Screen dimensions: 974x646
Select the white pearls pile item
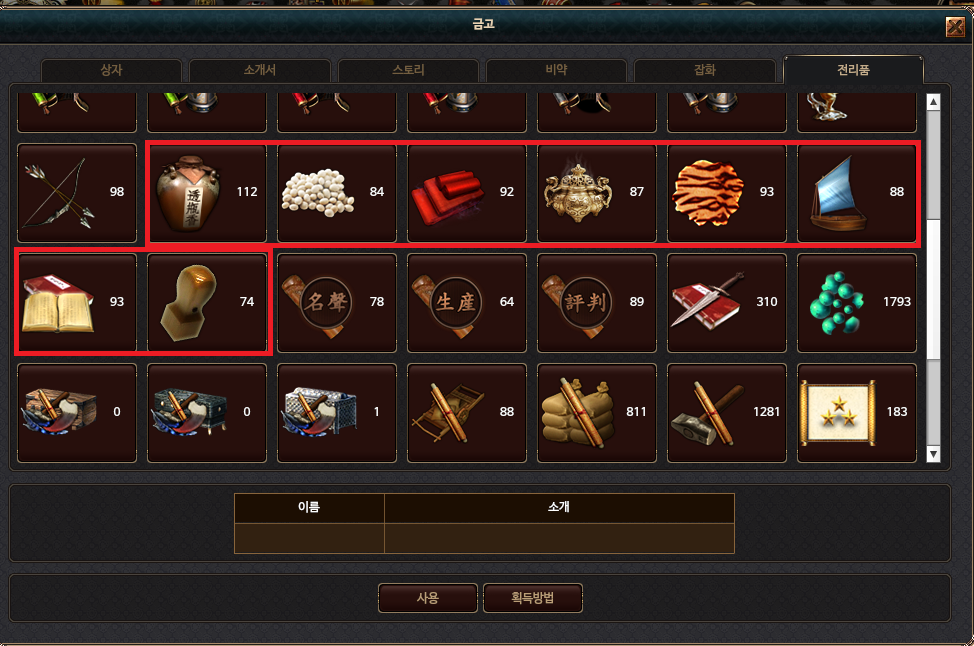[x=337, y=193]
